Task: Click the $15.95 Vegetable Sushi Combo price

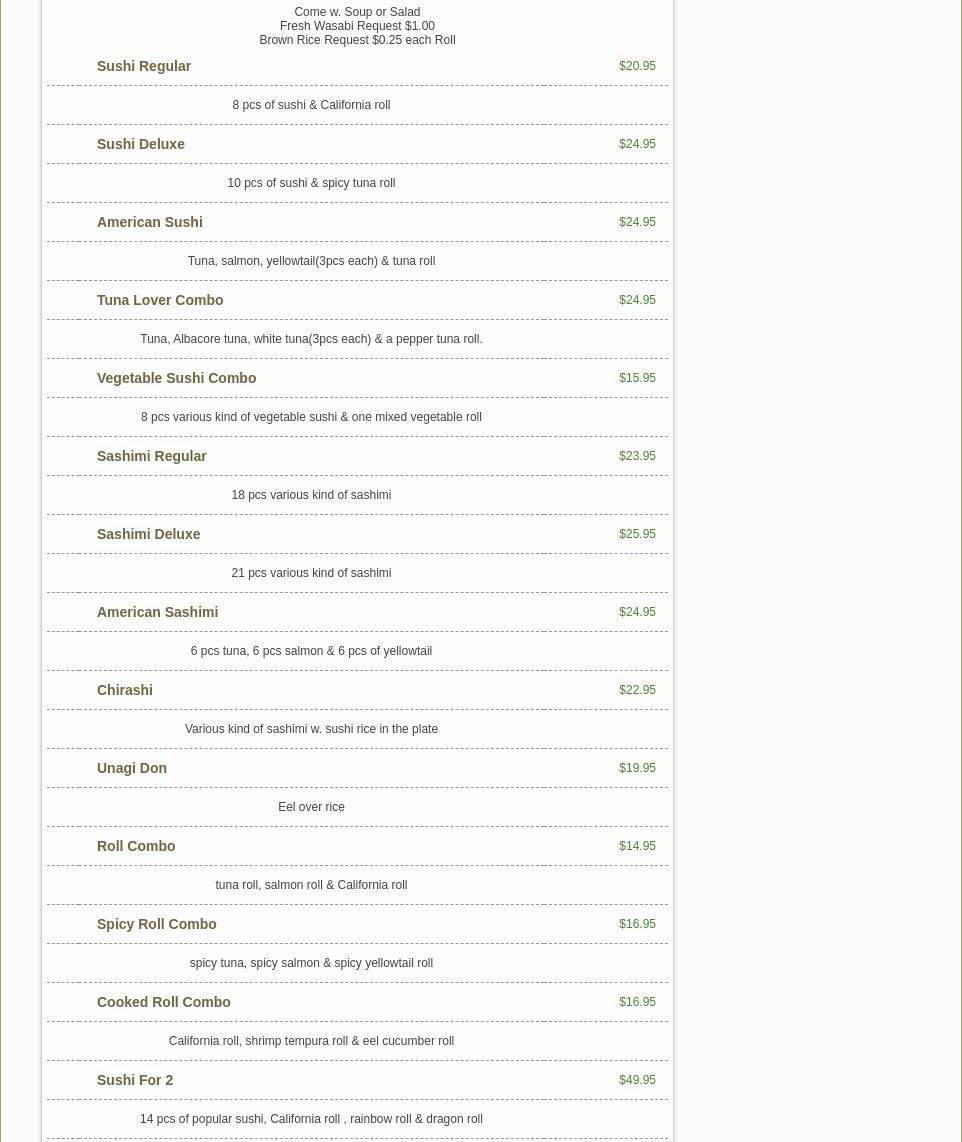Action: [x=637, y=378]
